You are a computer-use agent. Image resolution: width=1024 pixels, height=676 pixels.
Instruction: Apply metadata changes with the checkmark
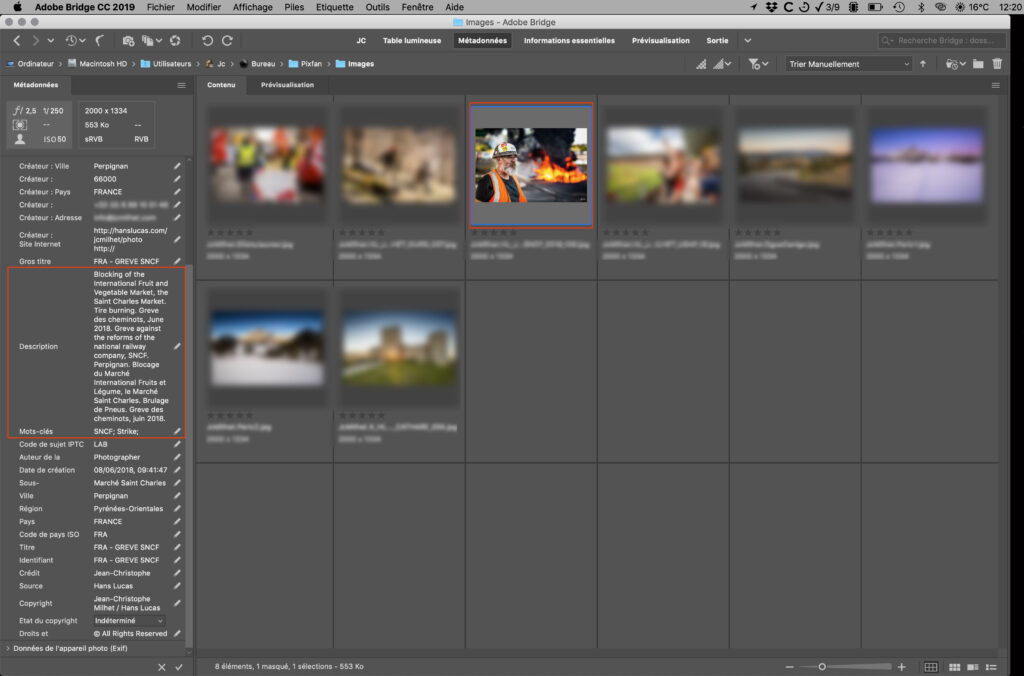[180, 665]
